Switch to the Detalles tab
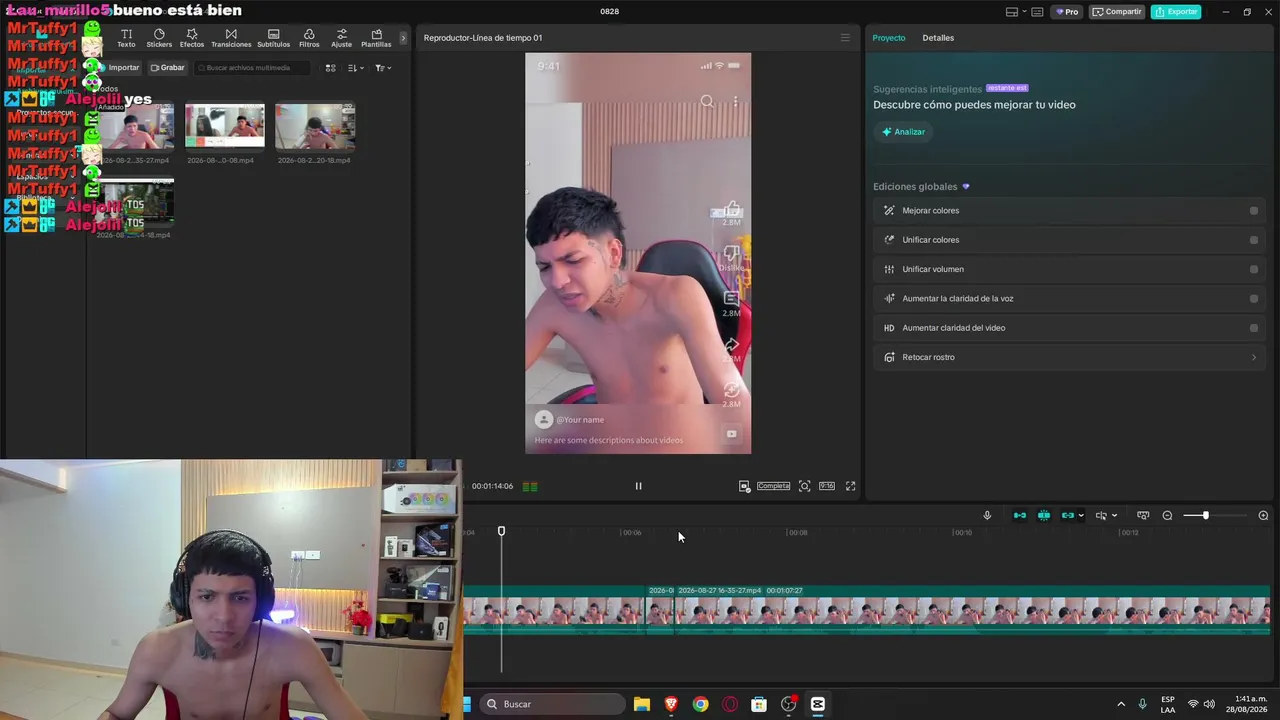This screenshot has height=720, width=1280. pos(938,38)
